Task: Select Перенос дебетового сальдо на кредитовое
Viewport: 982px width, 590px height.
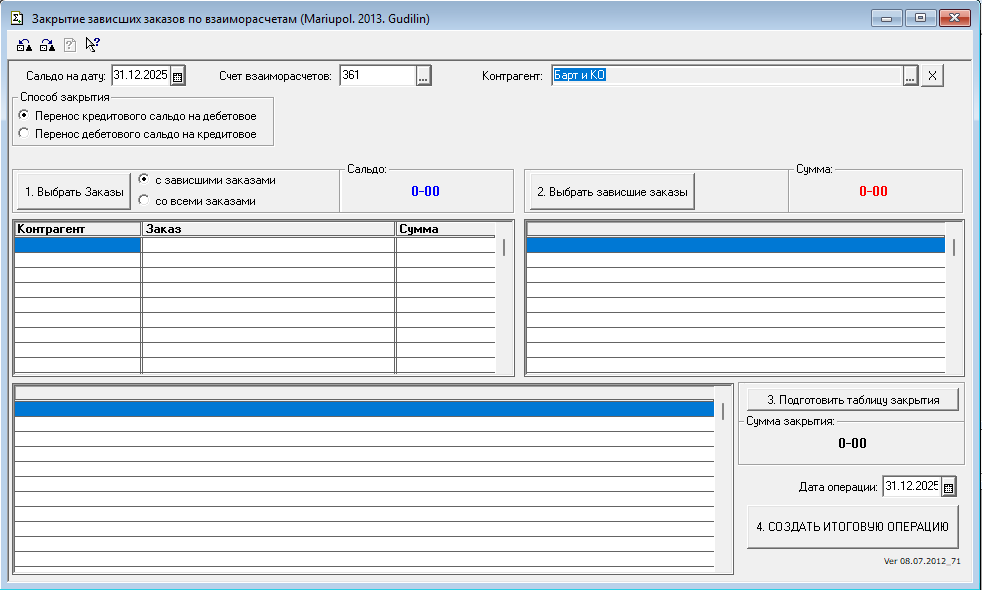Action: click(x=23, y=133)
